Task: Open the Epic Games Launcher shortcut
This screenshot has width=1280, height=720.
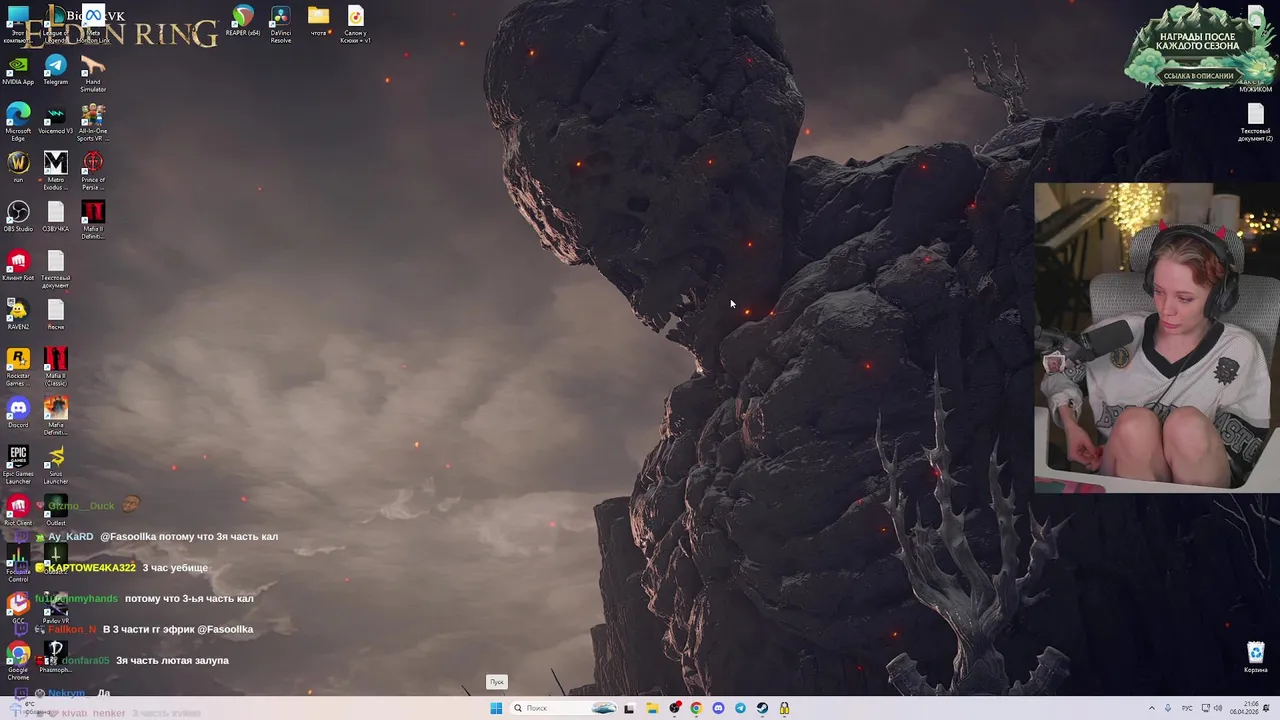Action: pos(18,466)
